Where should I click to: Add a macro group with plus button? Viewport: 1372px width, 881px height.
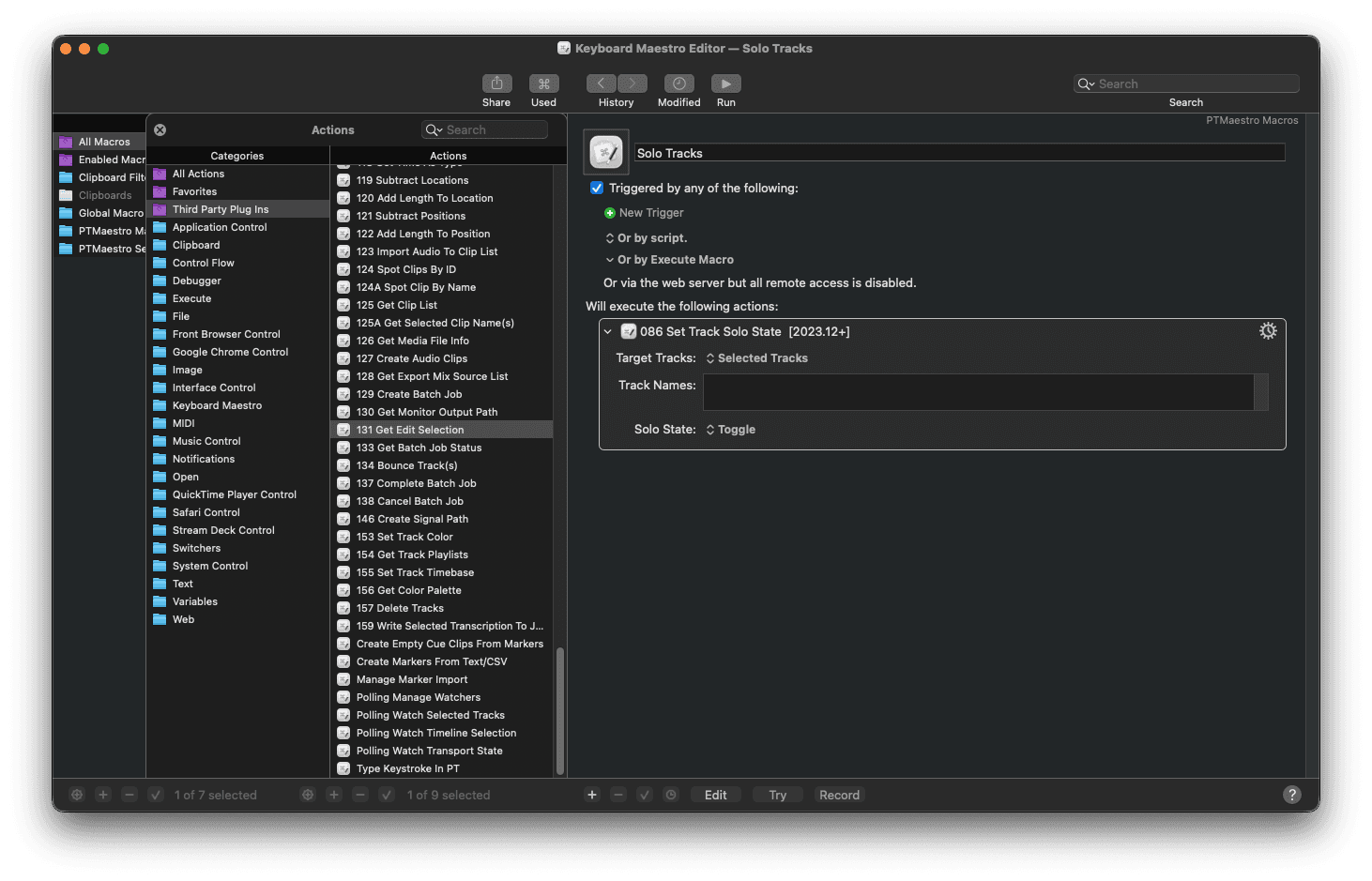103,795
